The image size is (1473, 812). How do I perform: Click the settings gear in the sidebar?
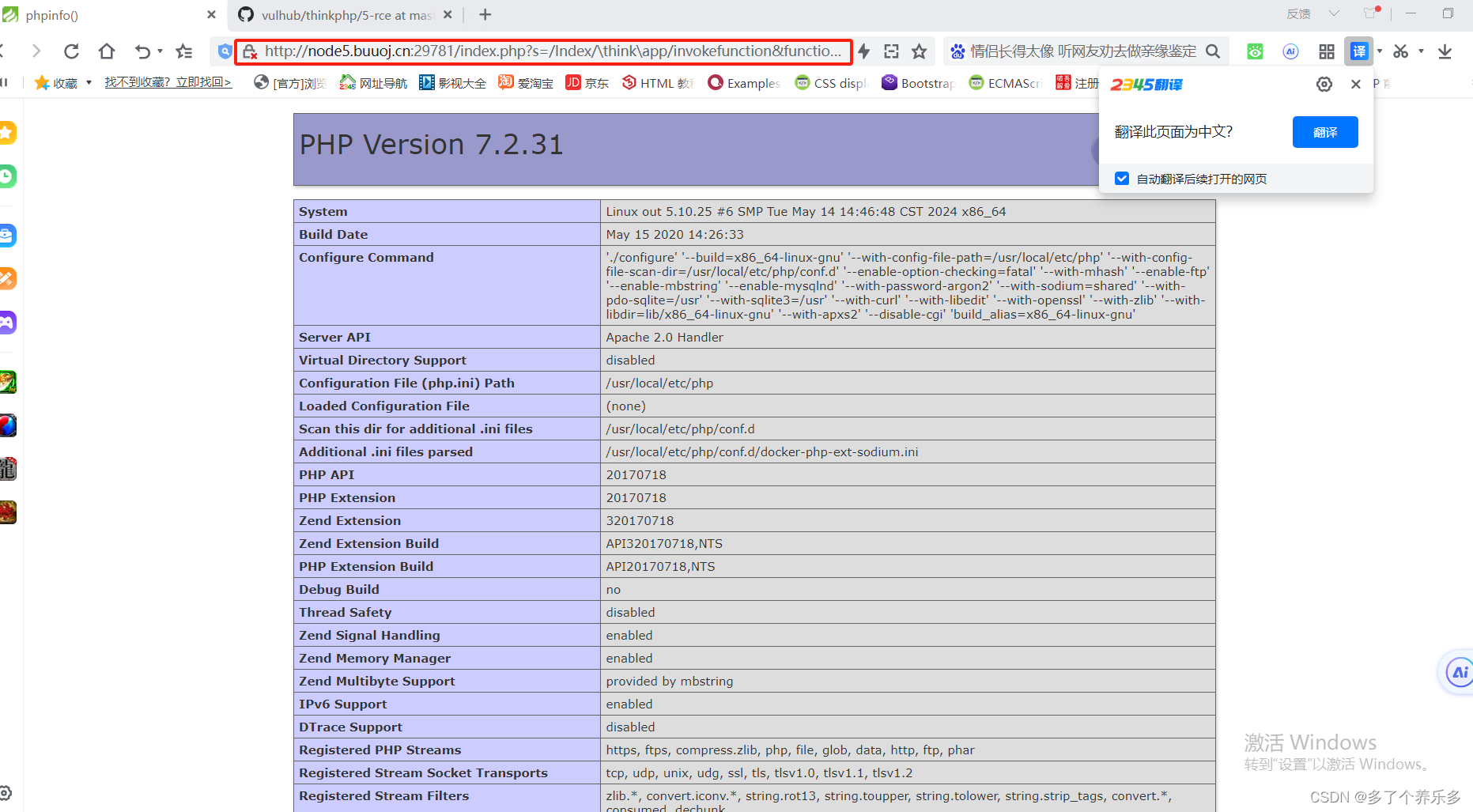click(x=6, y=792)
